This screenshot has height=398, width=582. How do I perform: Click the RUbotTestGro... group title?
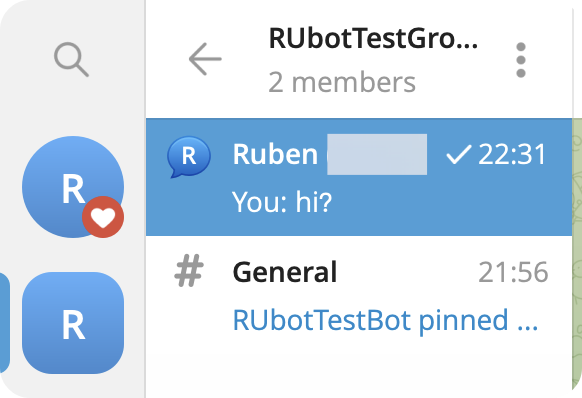pos(373,38)
